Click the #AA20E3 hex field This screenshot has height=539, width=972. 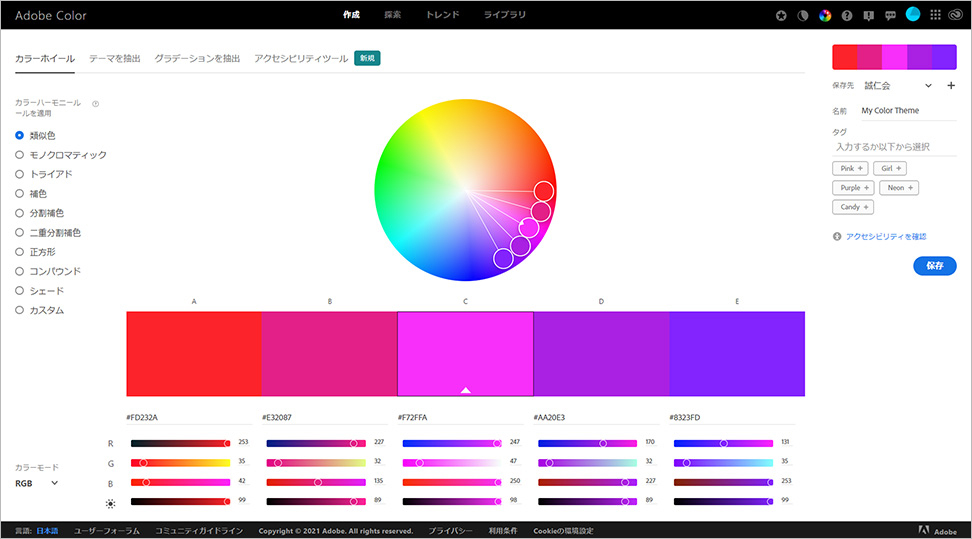coord(596,417)
